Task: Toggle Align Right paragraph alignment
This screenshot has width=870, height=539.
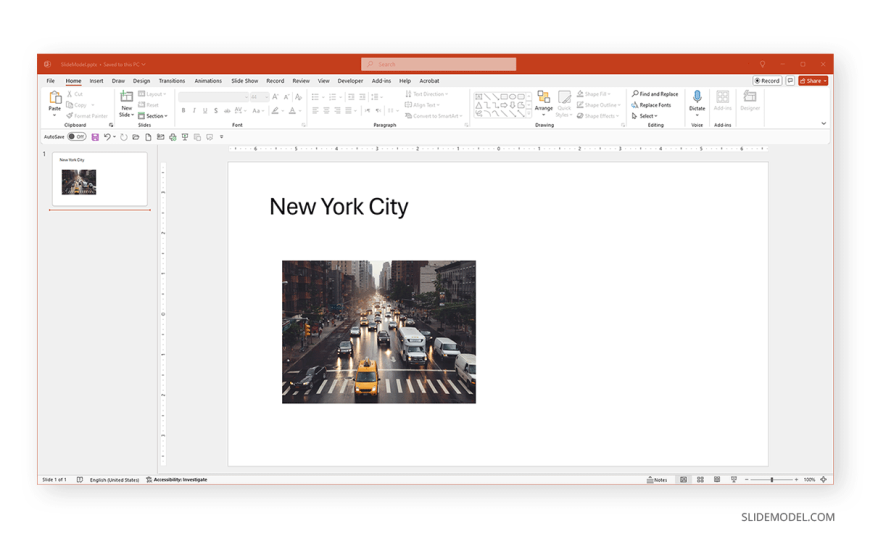Action: [x=337, y=111]
